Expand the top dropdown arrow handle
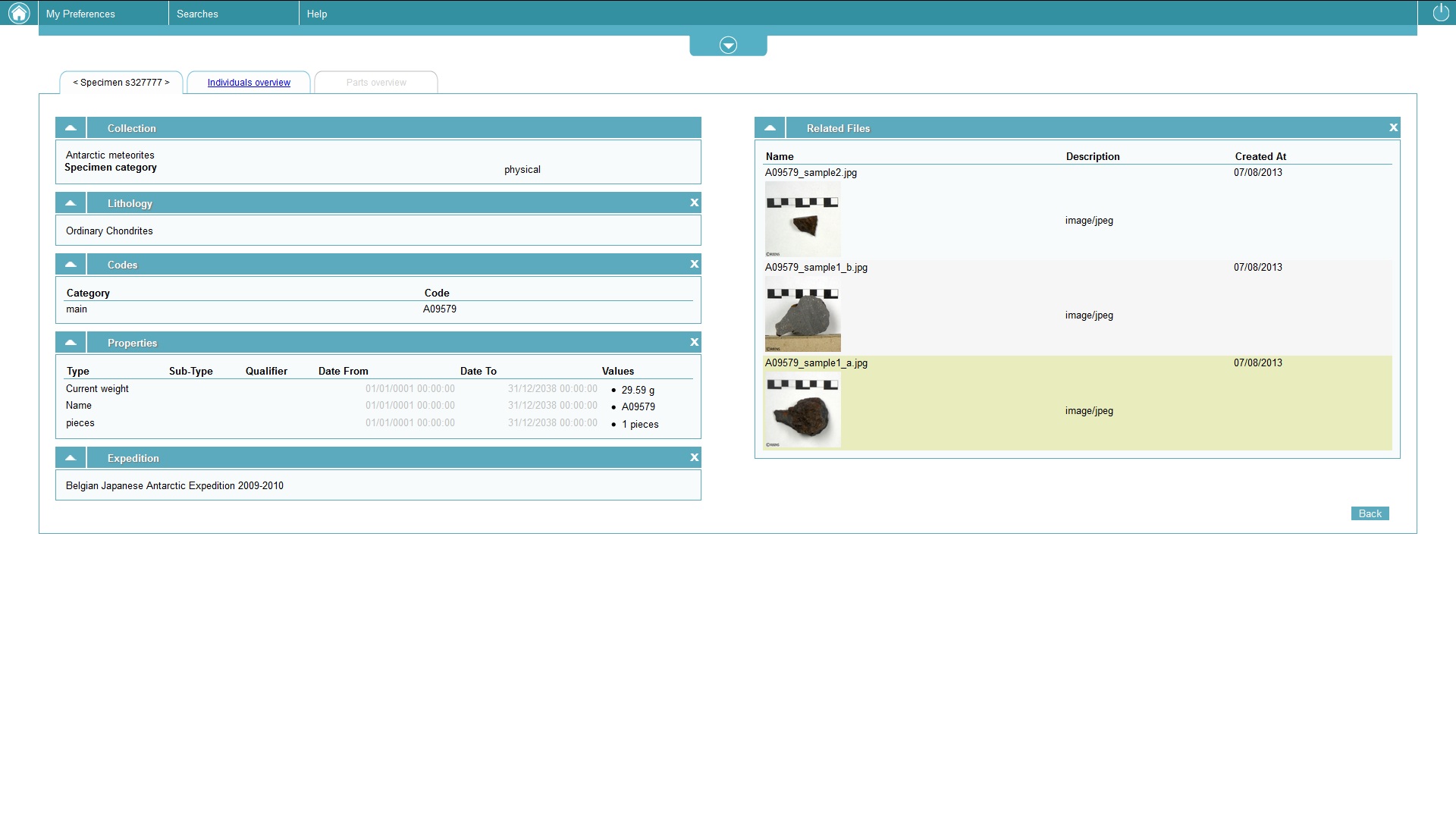This screenshot has width=1456, height=819. click(x=728, y=45)
